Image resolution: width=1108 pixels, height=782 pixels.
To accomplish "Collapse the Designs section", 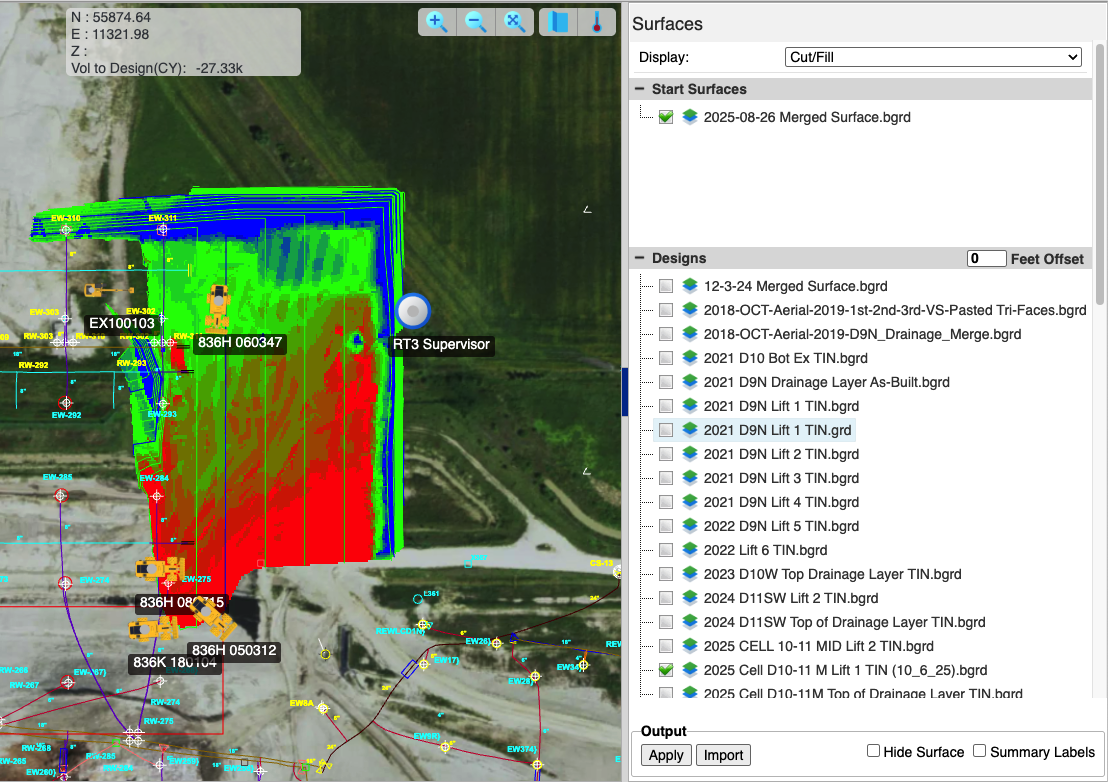I will [x=640, y=258].
